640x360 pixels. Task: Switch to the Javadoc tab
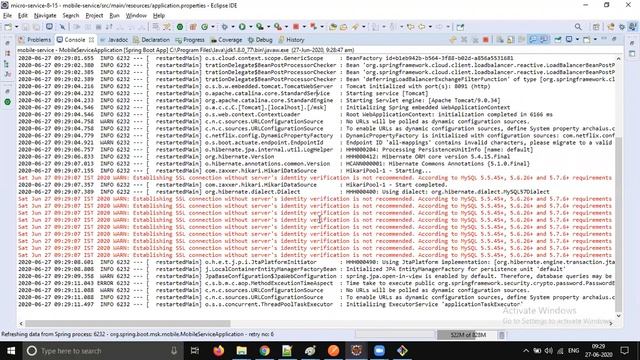click(114, 40)
